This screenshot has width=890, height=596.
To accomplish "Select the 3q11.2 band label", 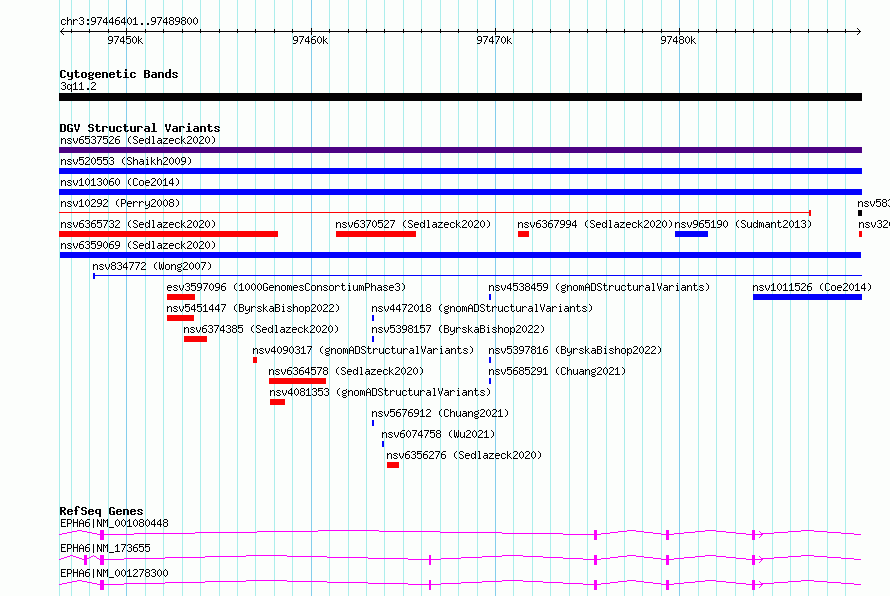I will [x=78, y=86].
